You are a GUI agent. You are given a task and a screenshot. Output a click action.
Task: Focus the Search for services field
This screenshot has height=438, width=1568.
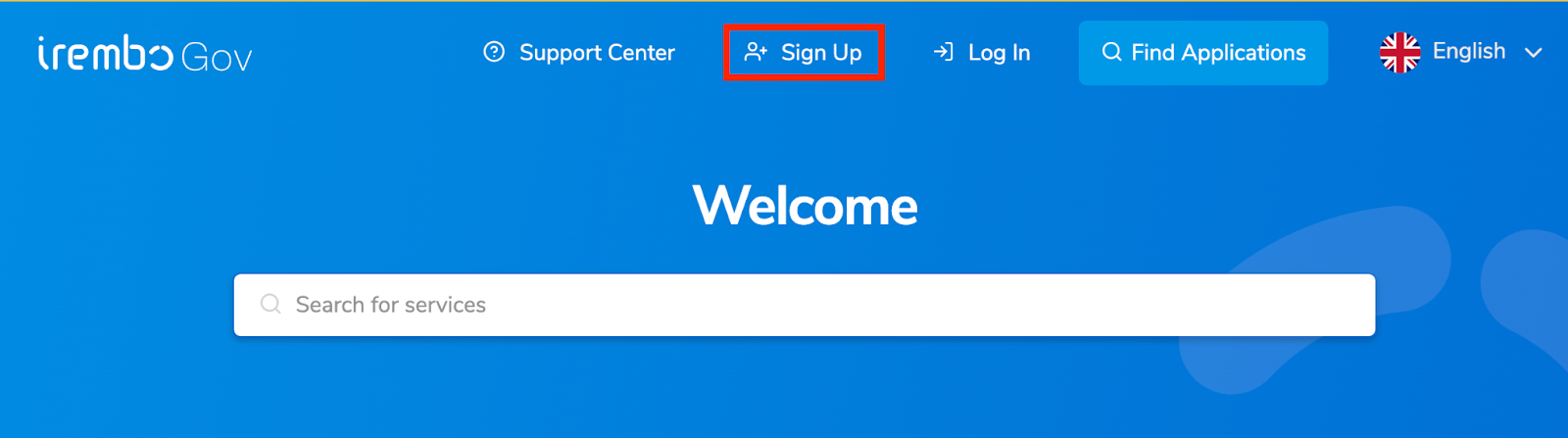coord(805,305)
